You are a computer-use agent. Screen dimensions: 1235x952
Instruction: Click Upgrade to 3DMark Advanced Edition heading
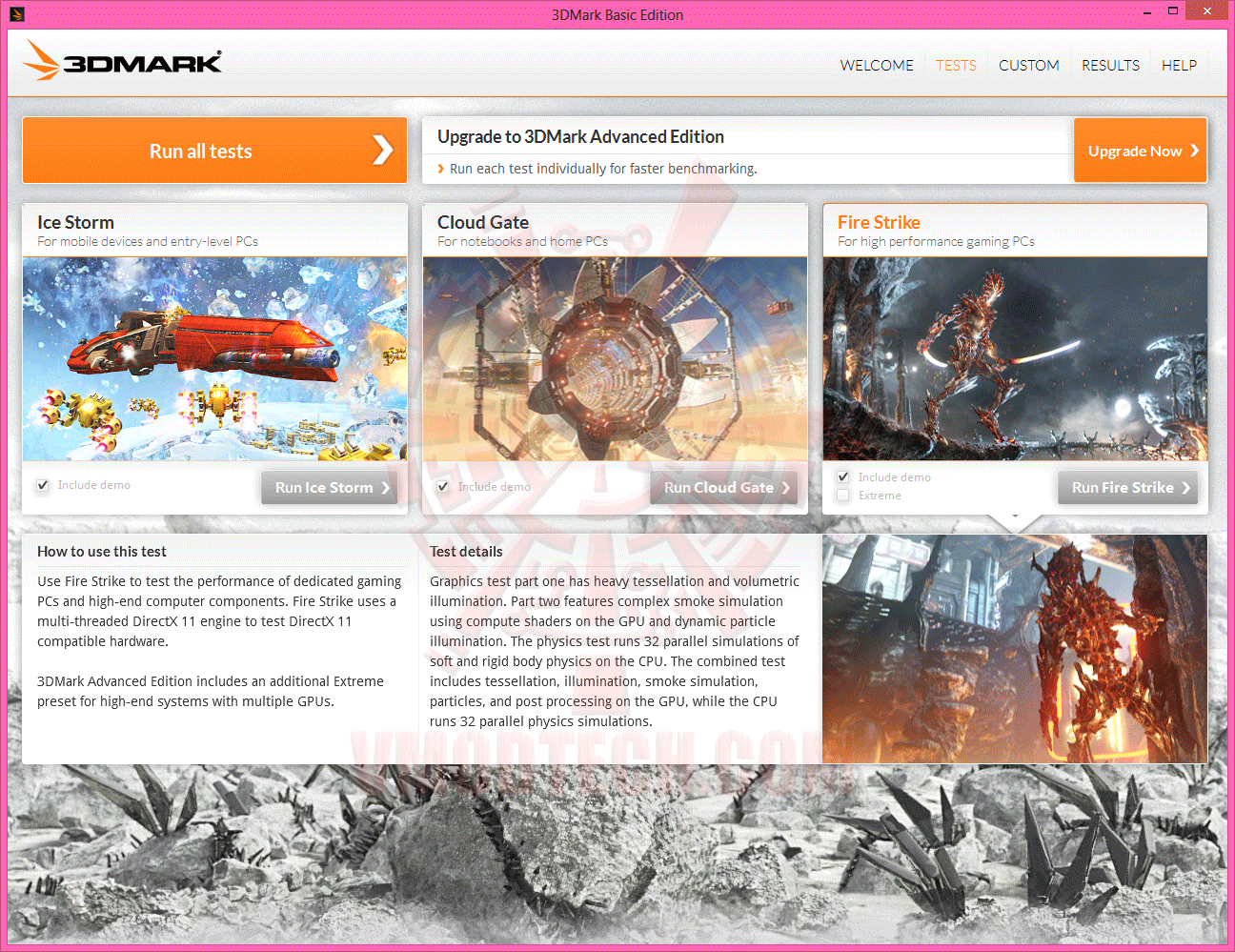pos(580,136)
